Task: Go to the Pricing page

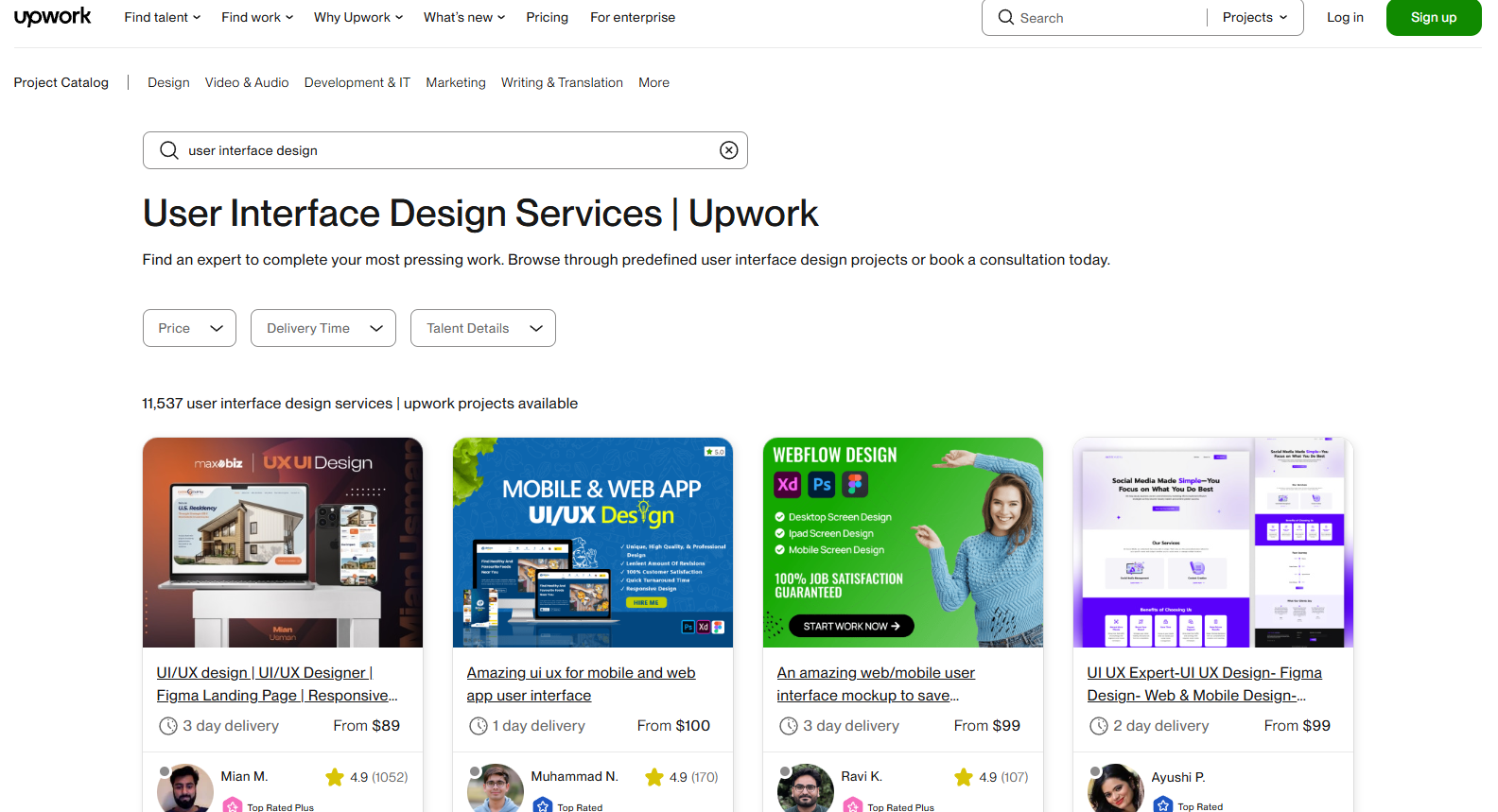Action: tap(548, 17)
